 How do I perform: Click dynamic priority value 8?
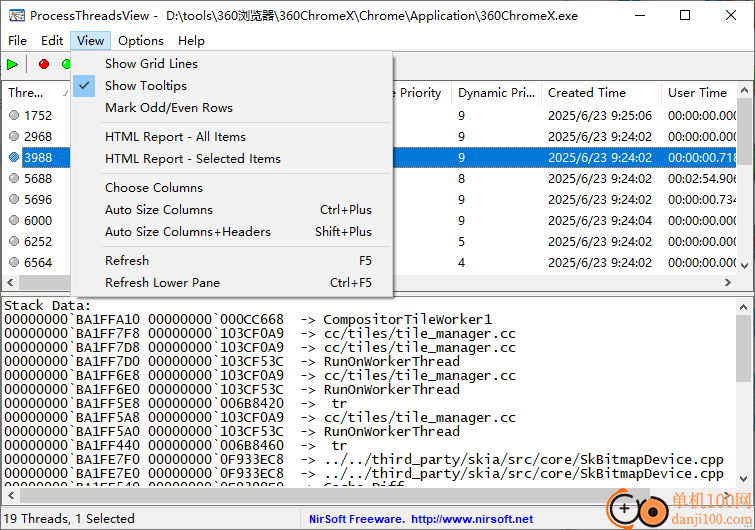tap(461, 179)
